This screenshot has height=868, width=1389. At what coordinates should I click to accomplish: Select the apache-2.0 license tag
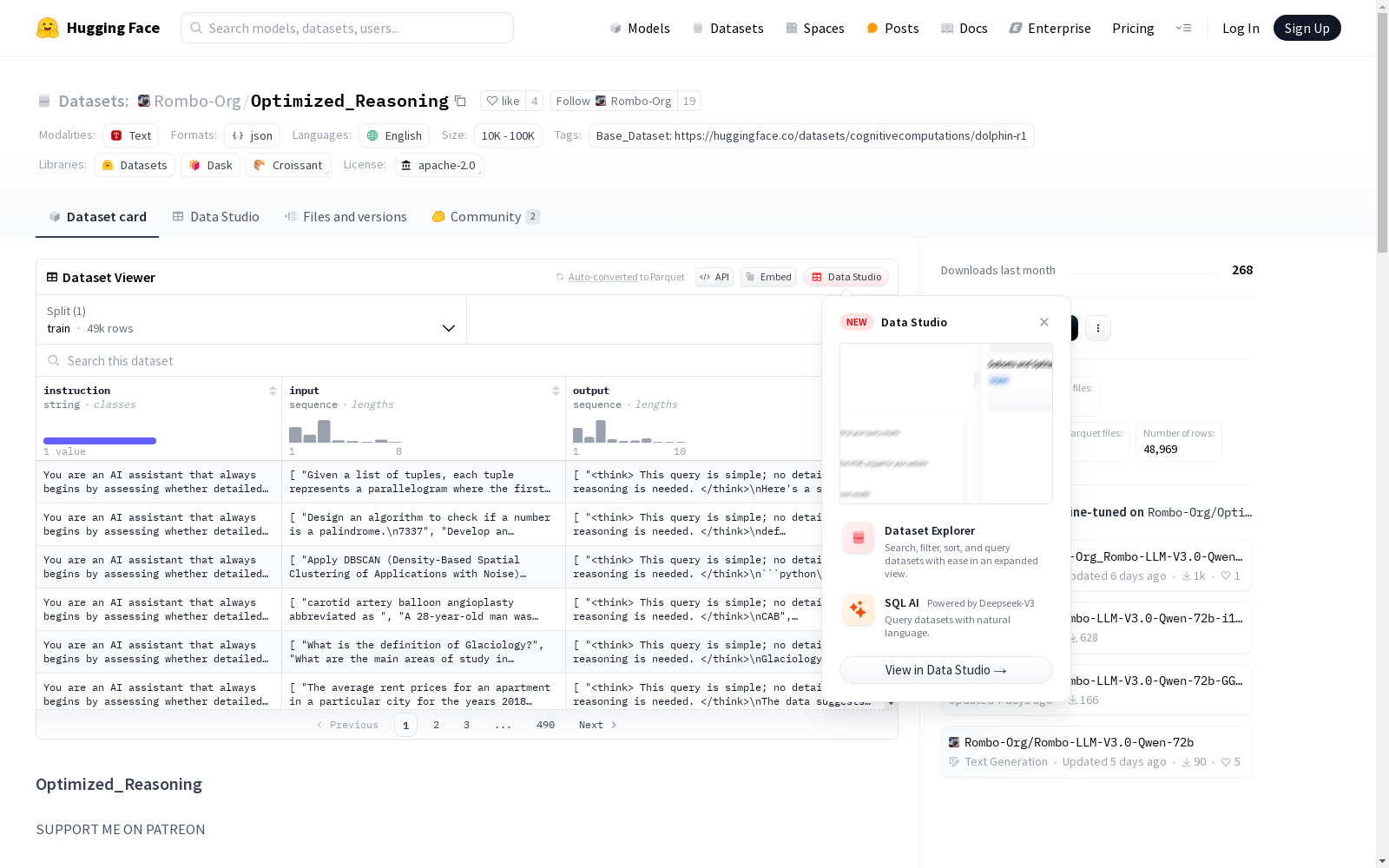438,165
